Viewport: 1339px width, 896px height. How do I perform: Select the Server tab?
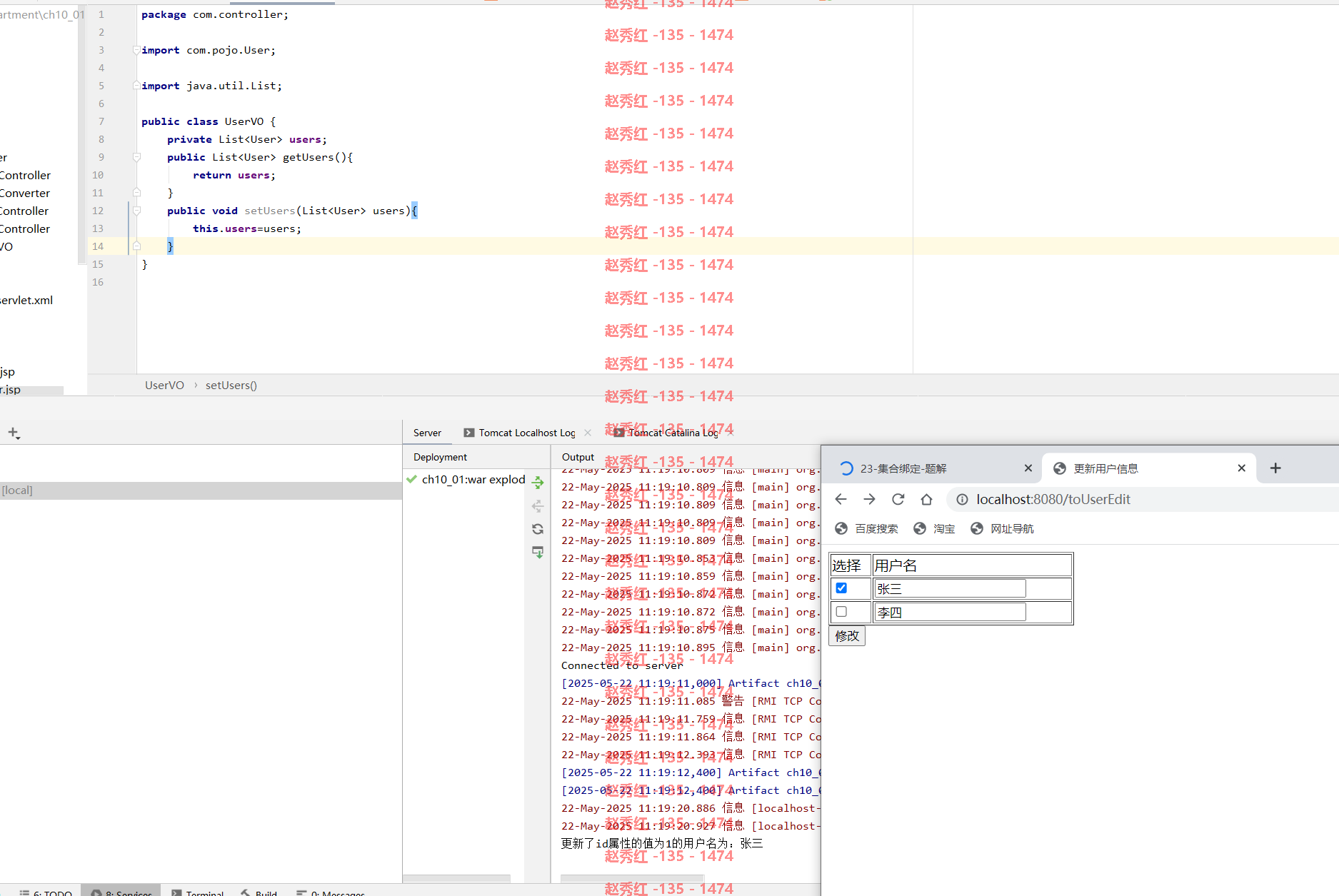tap(427, 433)
